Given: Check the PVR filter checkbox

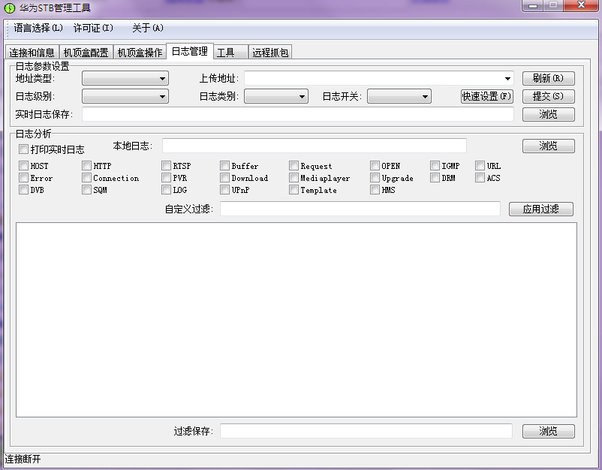Looking at the screenshot, I should pos(166,177).
